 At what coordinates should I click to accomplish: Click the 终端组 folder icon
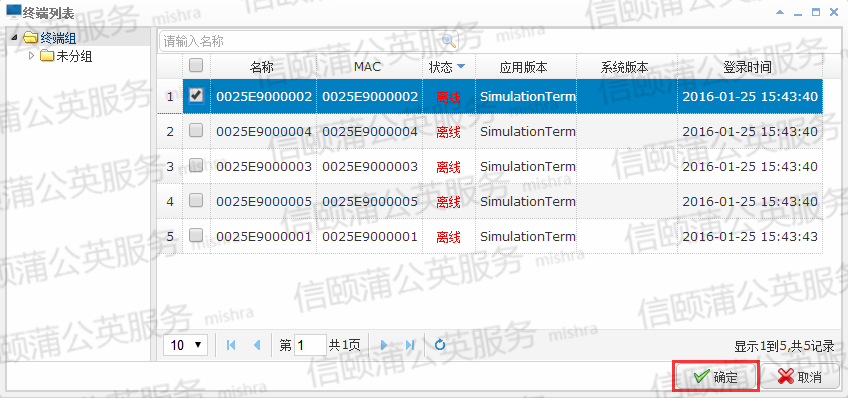coord(31,38)
